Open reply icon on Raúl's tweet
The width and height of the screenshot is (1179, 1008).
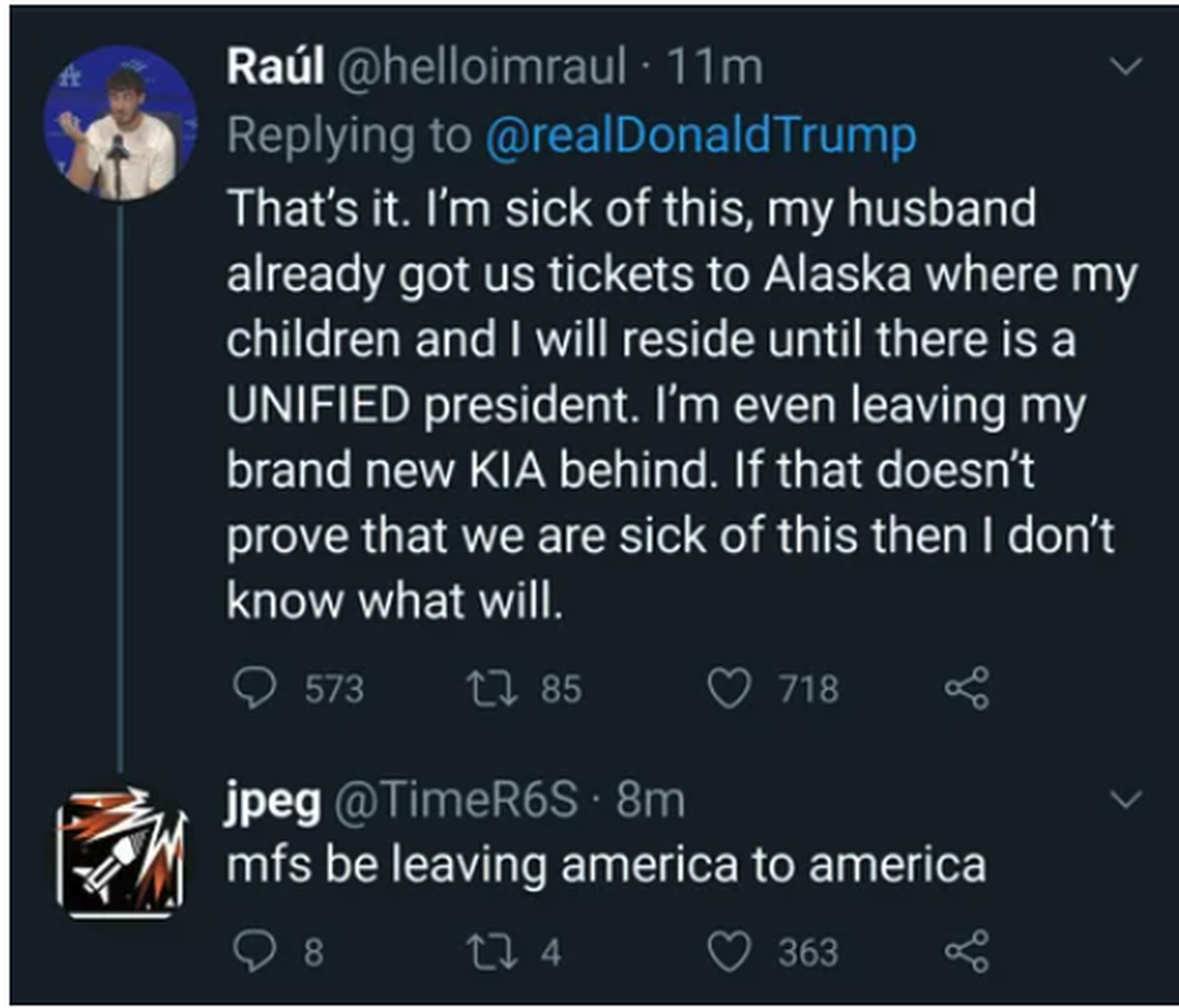click(x=258, y=688)
